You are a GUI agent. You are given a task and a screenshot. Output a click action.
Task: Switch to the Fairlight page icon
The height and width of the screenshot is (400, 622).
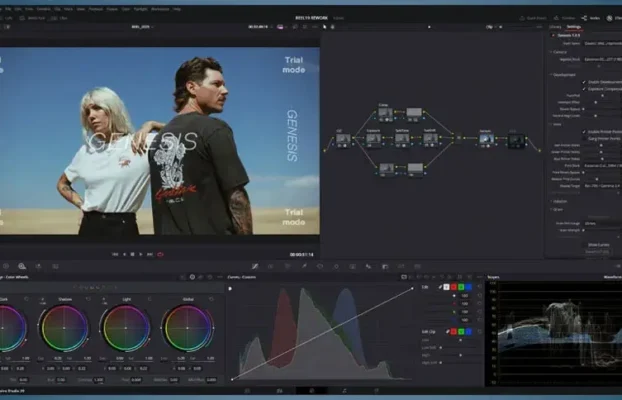coord(344,391)
